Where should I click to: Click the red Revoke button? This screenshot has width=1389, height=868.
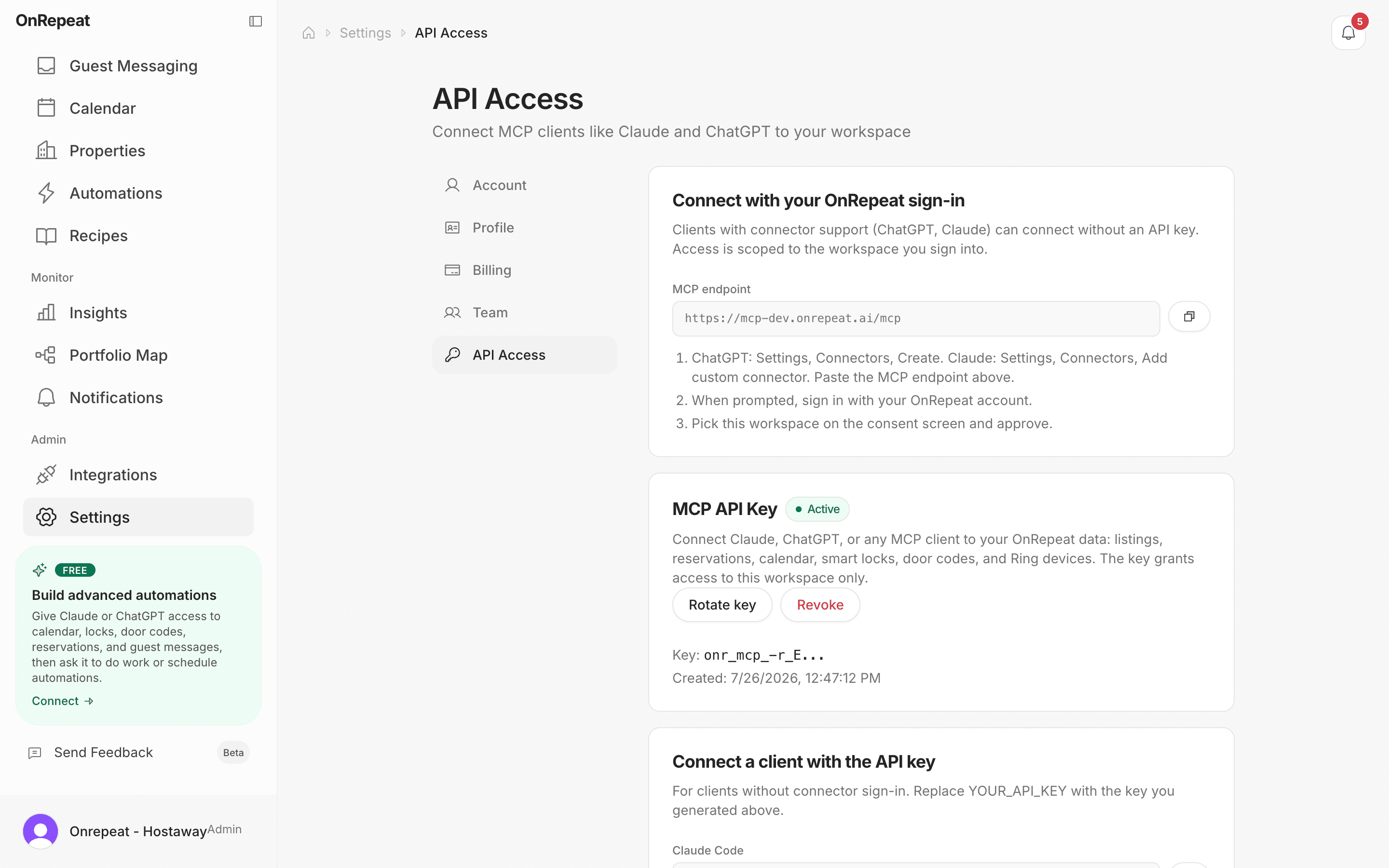click(819, 605)
